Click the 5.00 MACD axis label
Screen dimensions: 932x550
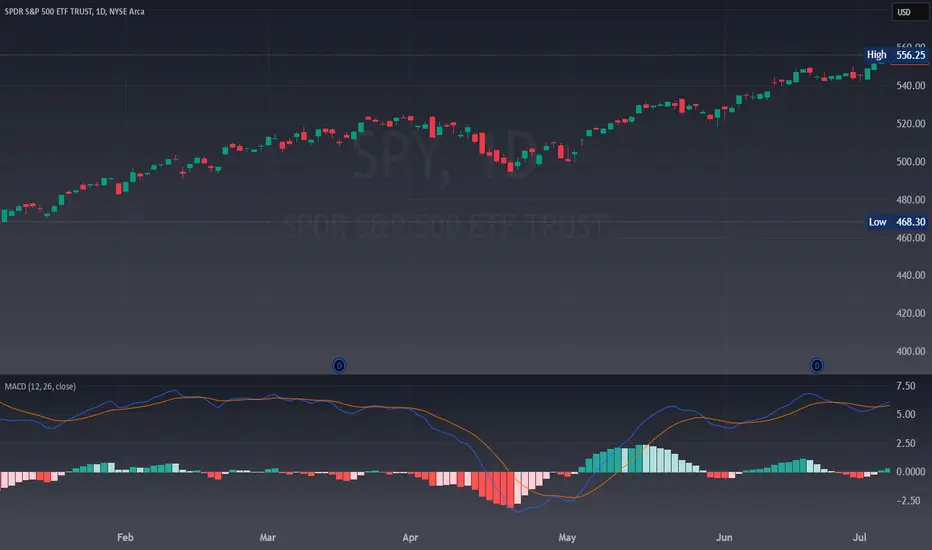(x=906, y=414)
